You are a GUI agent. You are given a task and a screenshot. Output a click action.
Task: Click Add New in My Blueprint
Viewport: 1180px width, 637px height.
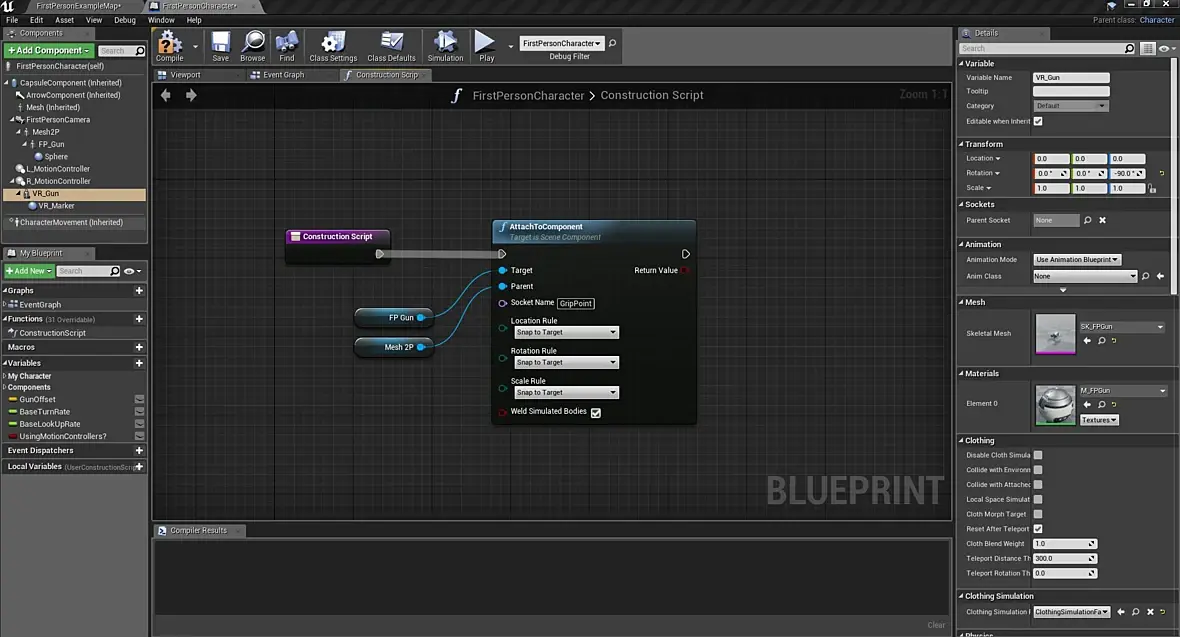[29, 271]
